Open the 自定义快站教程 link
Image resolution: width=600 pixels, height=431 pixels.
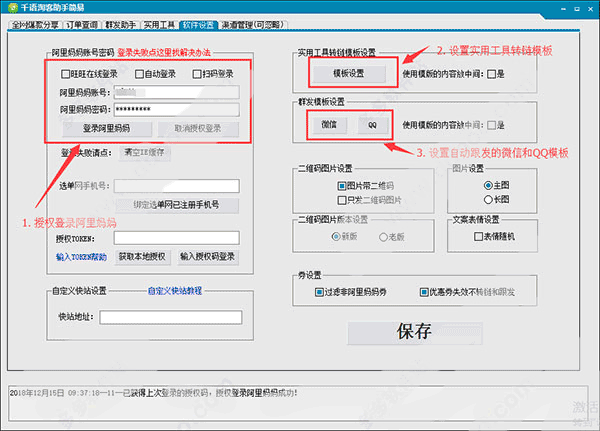tap(175, 291)
